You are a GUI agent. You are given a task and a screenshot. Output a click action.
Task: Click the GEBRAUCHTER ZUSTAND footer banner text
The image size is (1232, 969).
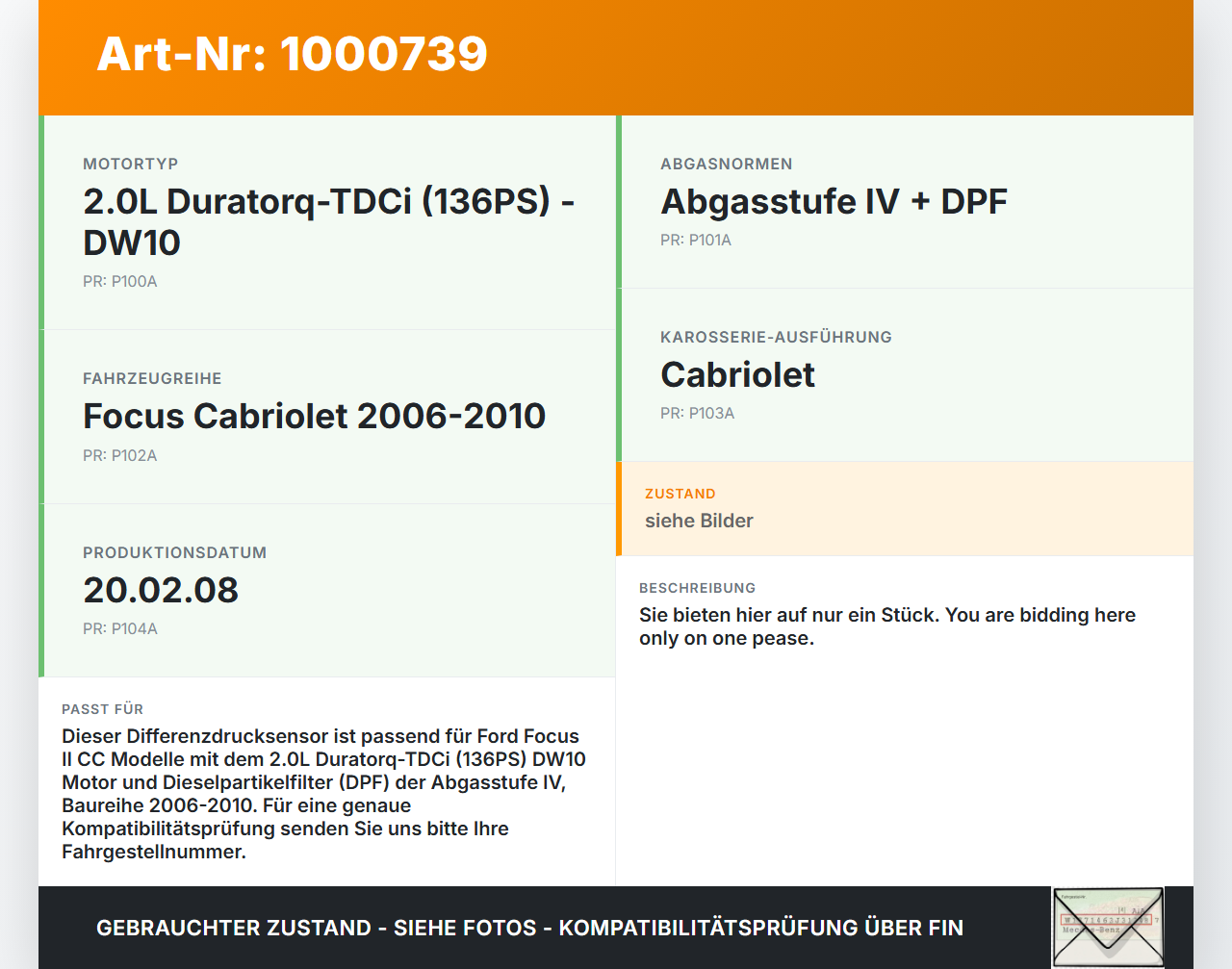point(529,928)
